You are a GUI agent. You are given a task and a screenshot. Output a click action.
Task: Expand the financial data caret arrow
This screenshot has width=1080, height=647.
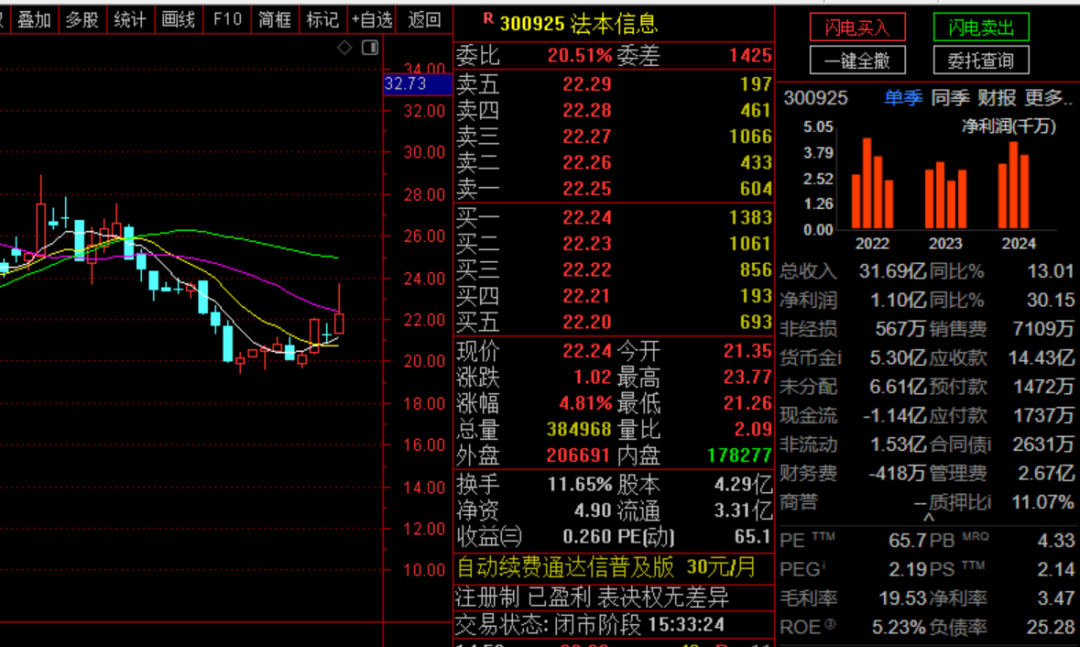pos(928,516)
